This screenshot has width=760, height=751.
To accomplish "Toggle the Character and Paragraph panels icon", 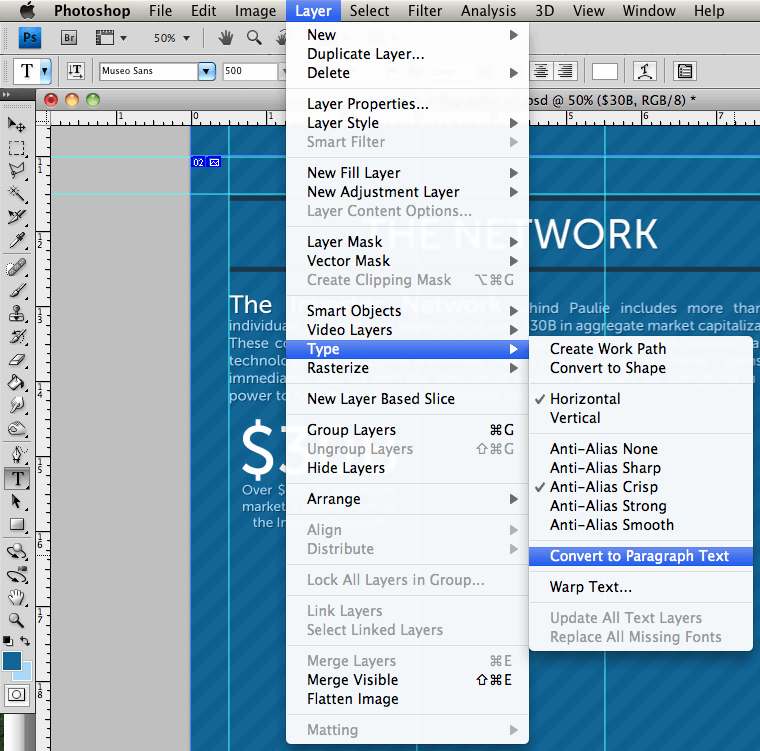I will coord(685,71).
